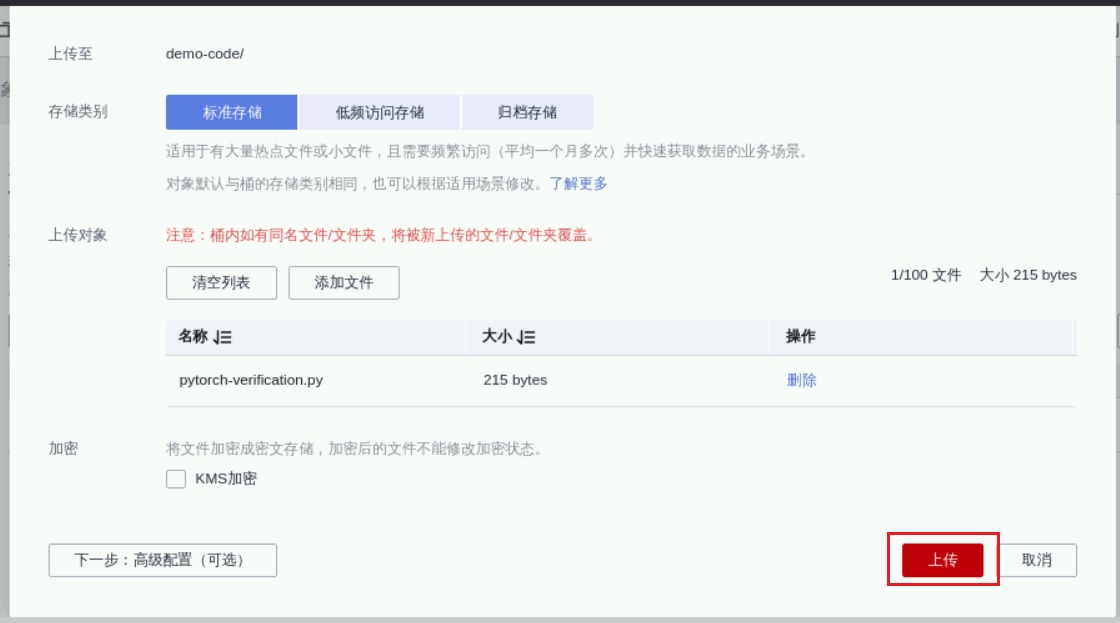Click the 1/100 文件 count text
Screen dimensions: 1120x623
coord(925,275)
